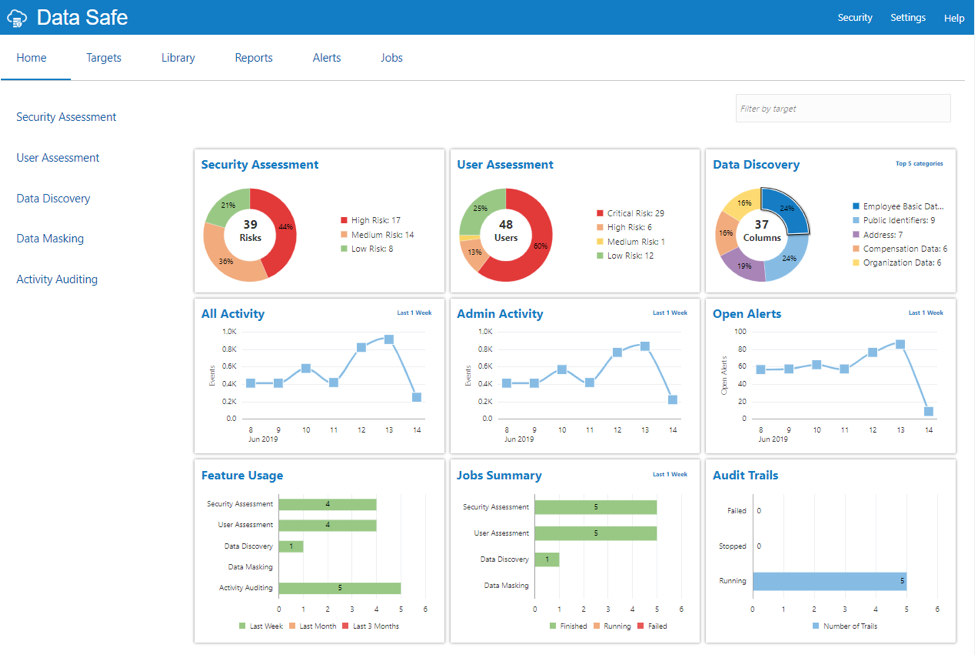Open the Reports tab

coord(254,58)
